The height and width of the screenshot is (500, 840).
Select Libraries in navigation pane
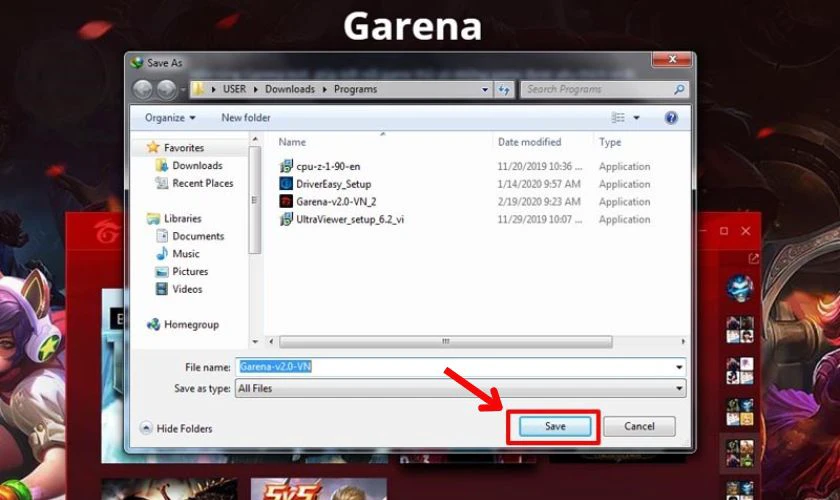pos(182,219)
